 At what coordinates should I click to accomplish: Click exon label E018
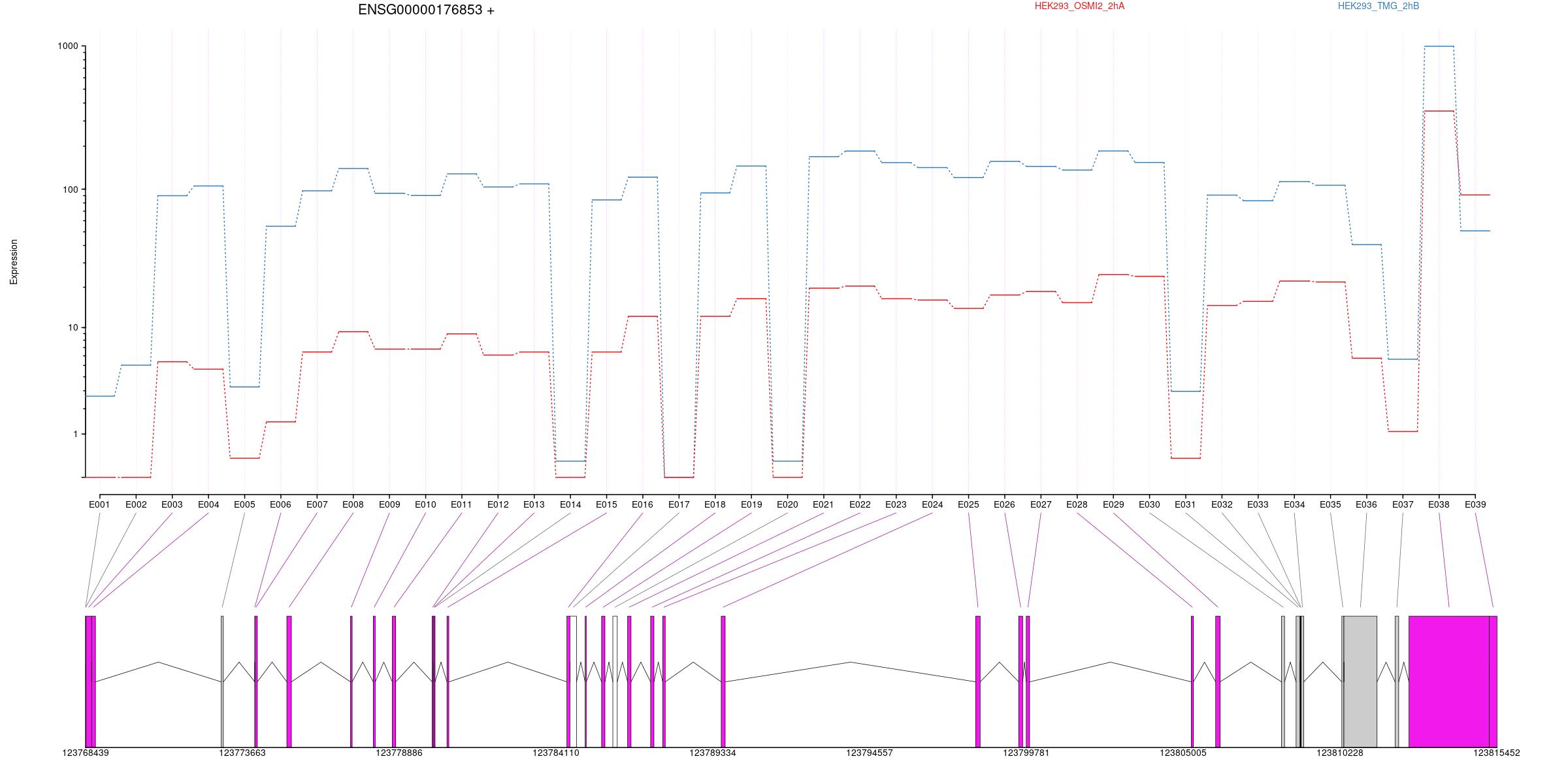pyautogui.click(x=715, y=504)
